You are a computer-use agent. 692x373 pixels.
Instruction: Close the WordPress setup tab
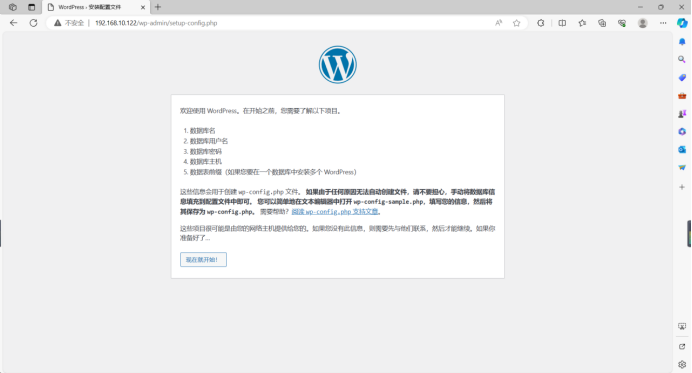(x=143, y=8)
